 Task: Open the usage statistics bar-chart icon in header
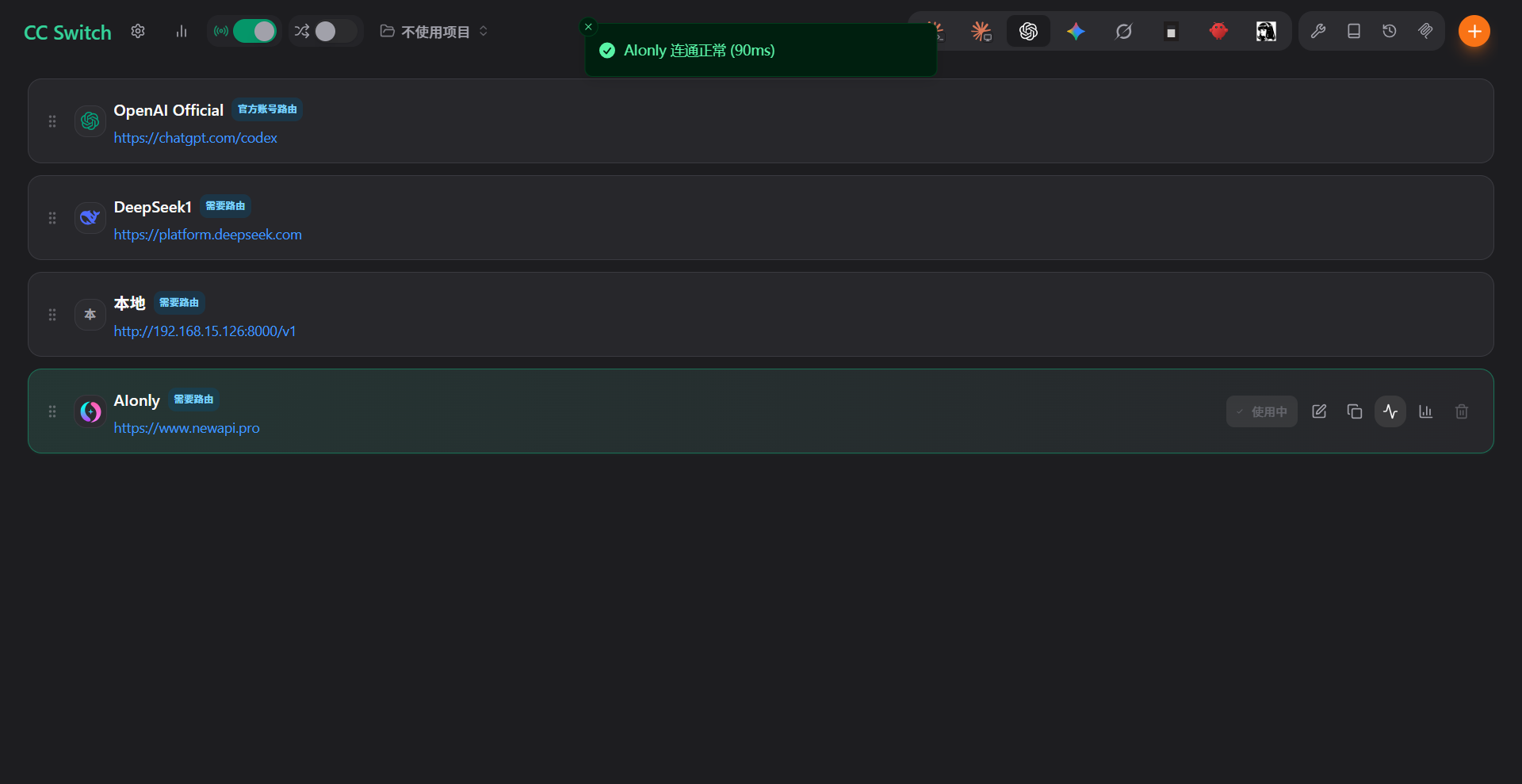(x=182, y=31)
